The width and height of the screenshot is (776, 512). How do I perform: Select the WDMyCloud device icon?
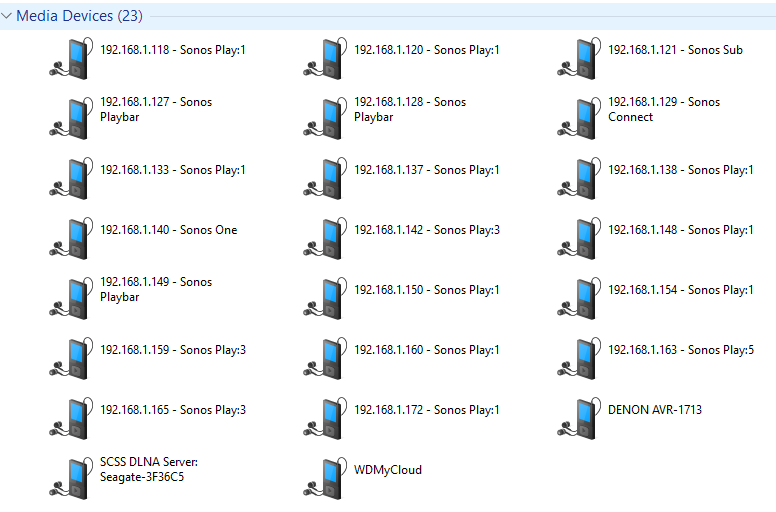[x=325, y=478]
